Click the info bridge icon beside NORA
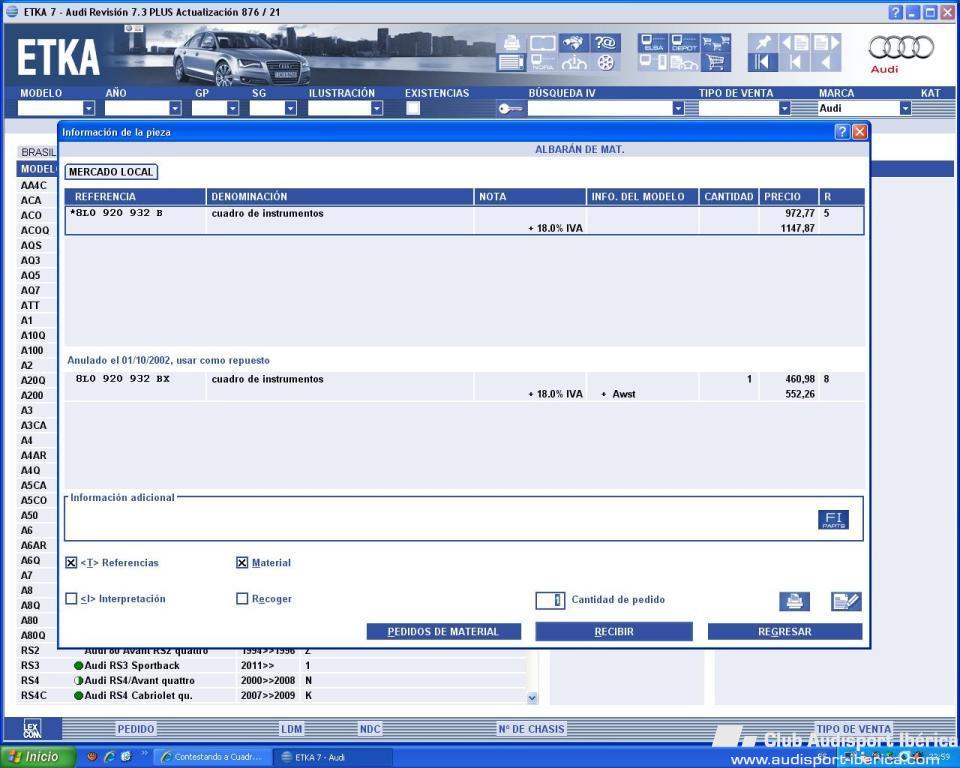The width and height of the screenshot is (960, 768). [x=574, y=62]
